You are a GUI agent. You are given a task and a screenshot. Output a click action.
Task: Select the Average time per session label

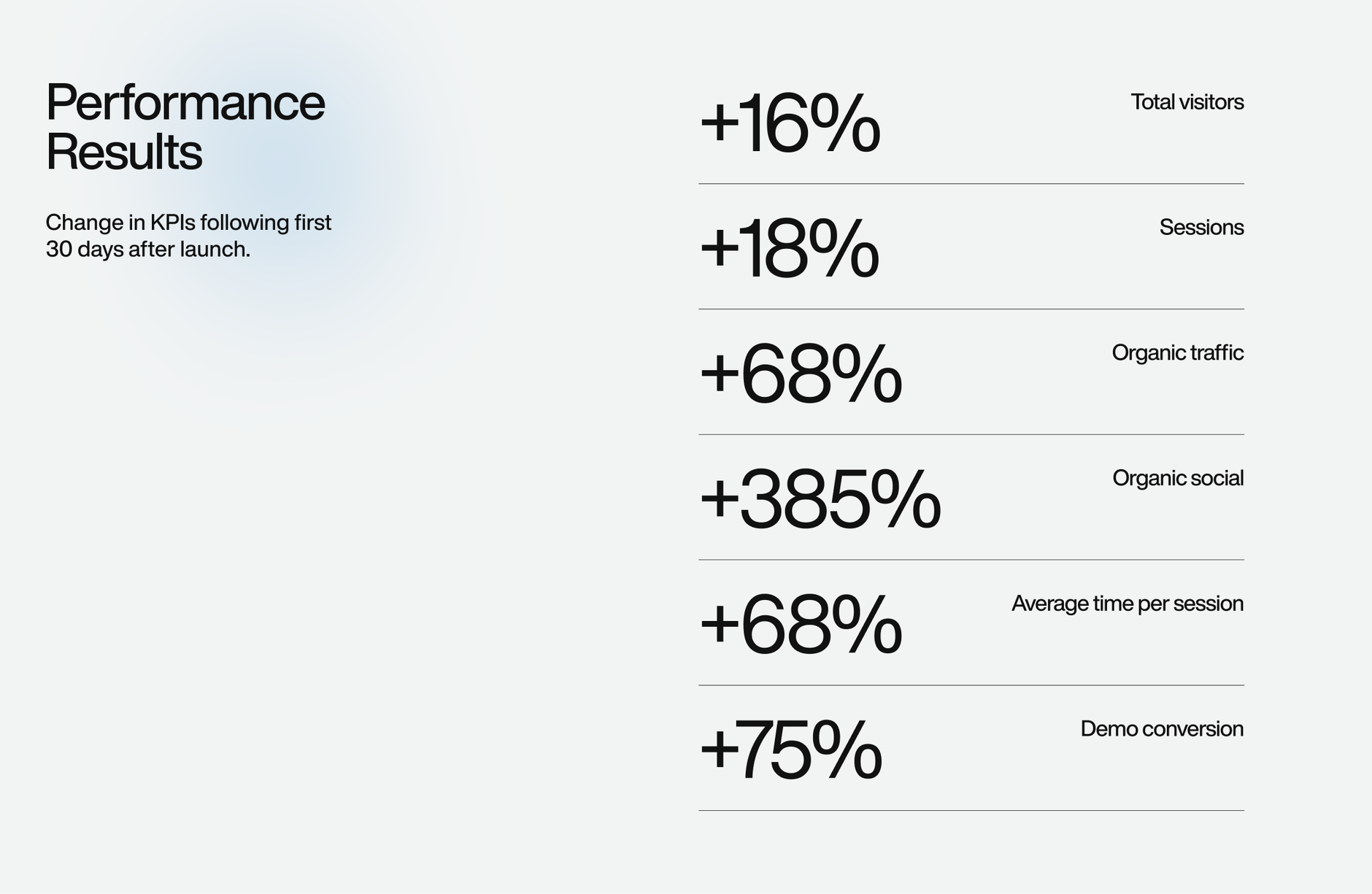1127,604
